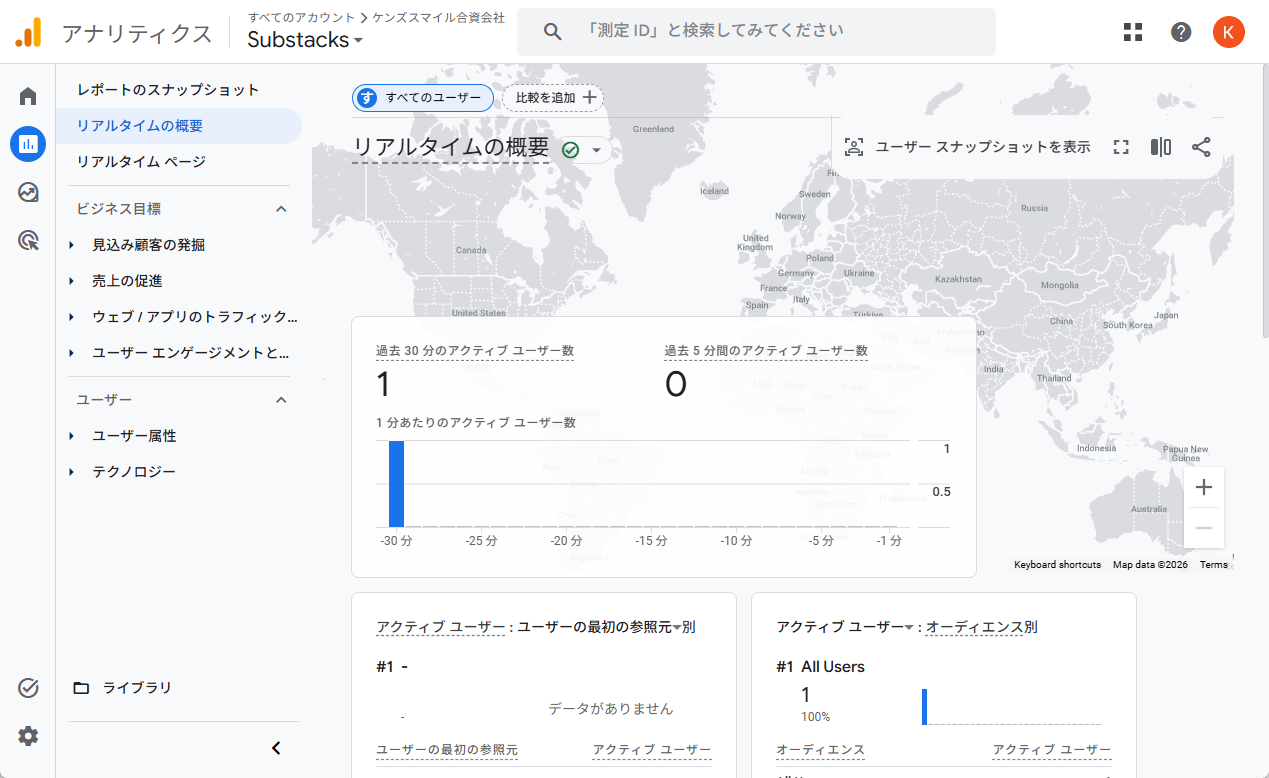Click アクティブ ユーザー header in referrer table
This screenshot has height=778, width=1269.
652,750
